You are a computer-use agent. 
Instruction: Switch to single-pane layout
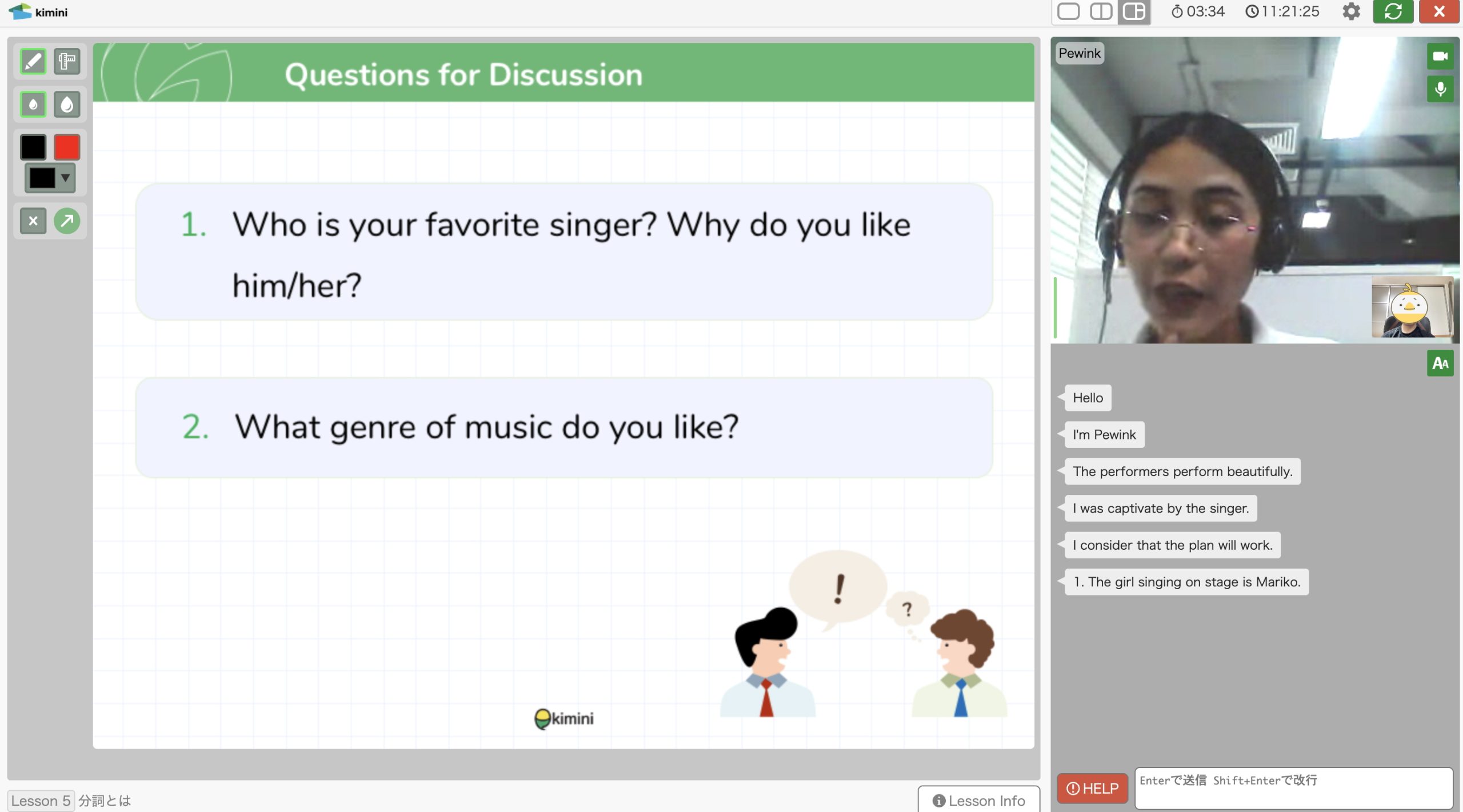coord(1068,11)
